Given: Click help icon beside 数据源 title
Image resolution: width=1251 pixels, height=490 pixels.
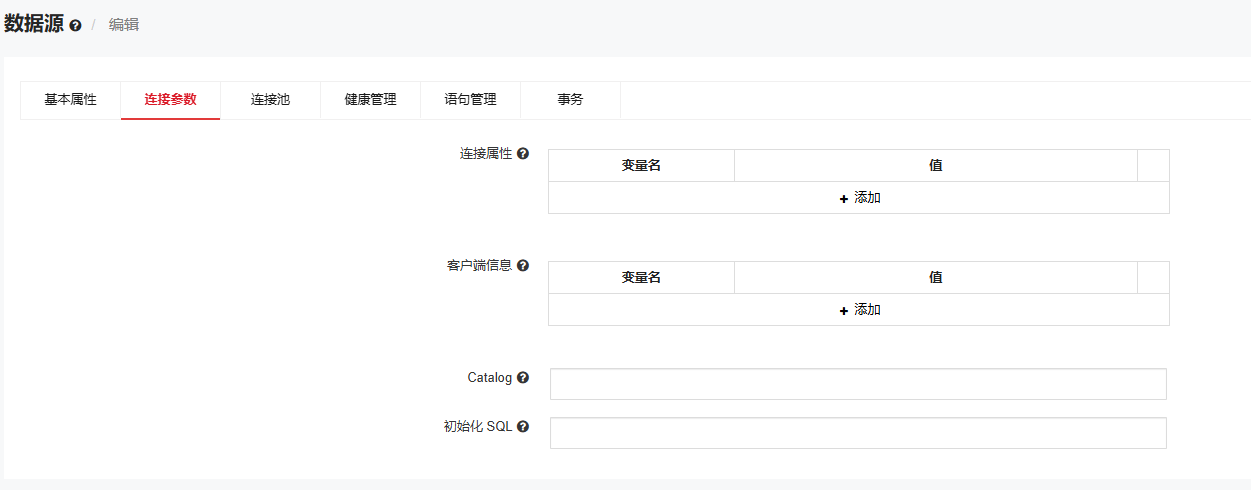Looking at the screenshot, I should click(x=75, y=26).
